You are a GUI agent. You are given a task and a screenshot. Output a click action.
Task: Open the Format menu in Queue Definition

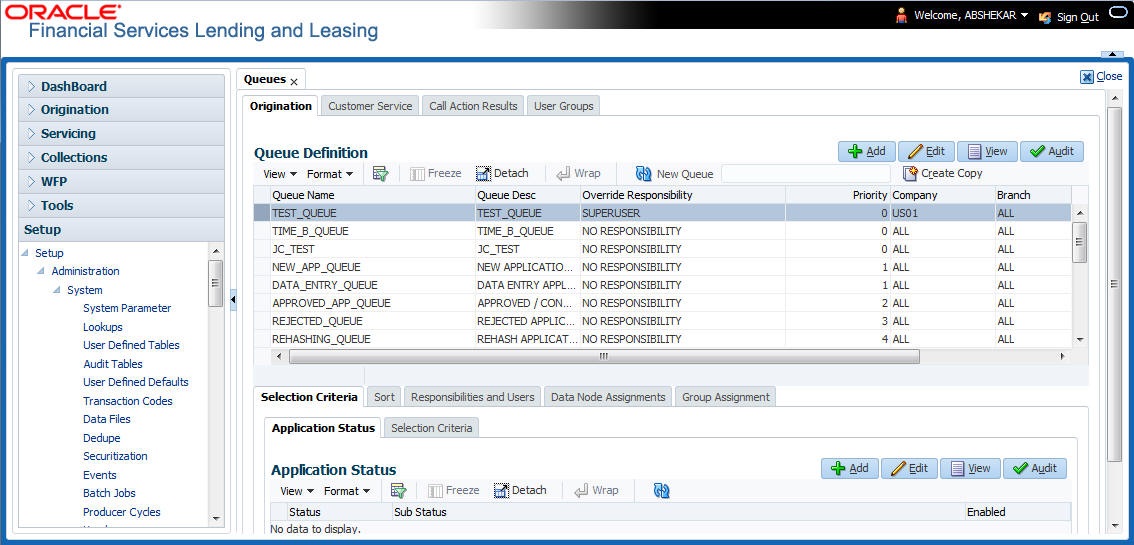(x=330, y=173)
